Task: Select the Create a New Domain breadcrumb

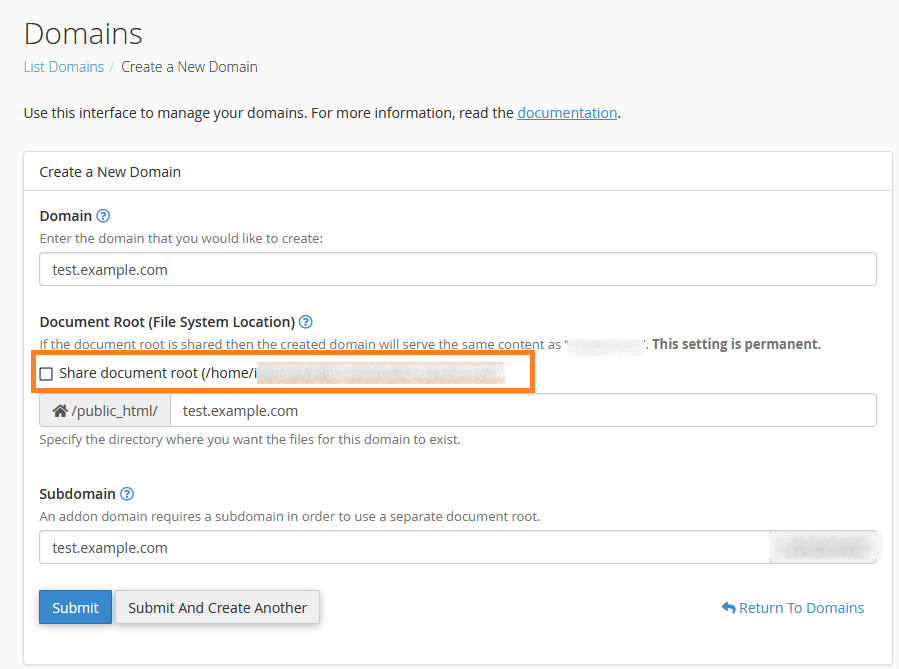Action: click(189, 67)
